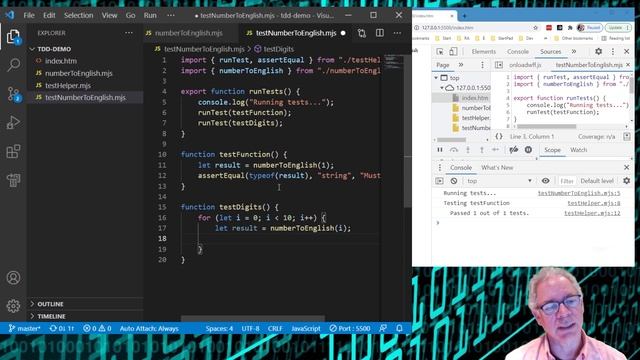Toggle pause on exceptions button

coord(528,150)
